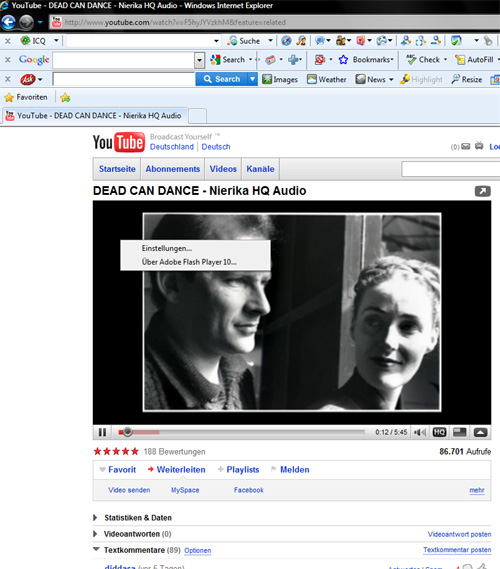Click the Ask logo icon

pos(28,79)
